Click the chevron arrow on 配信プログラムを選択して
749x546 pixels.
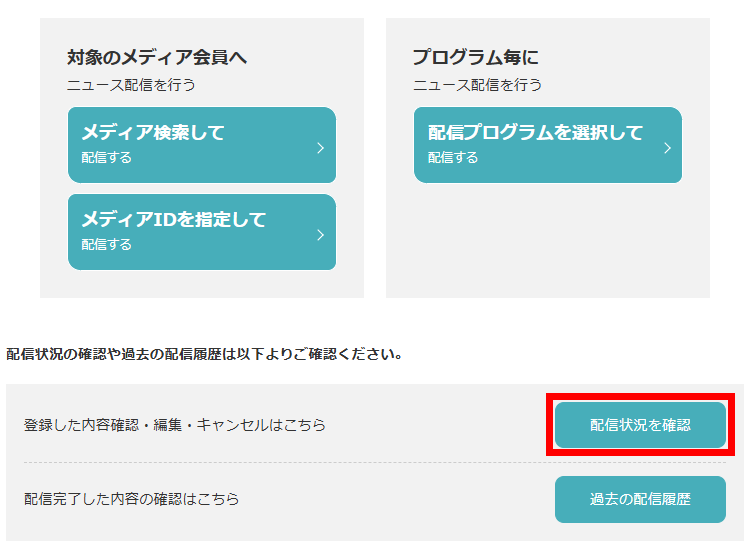(667, 148)
